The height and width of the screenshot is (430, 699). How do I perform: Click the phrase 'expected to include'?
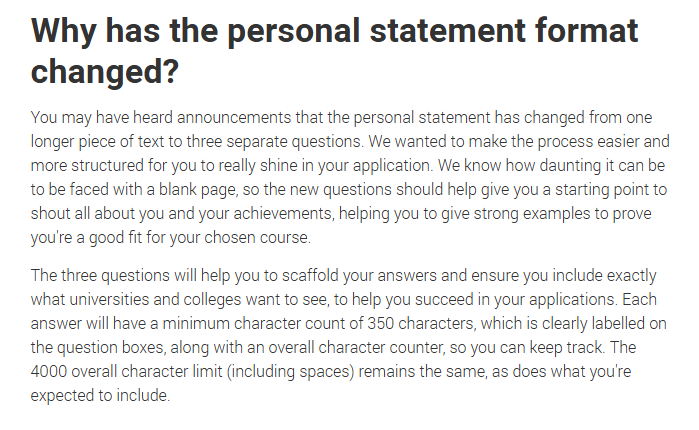click(x=100, y=396)
